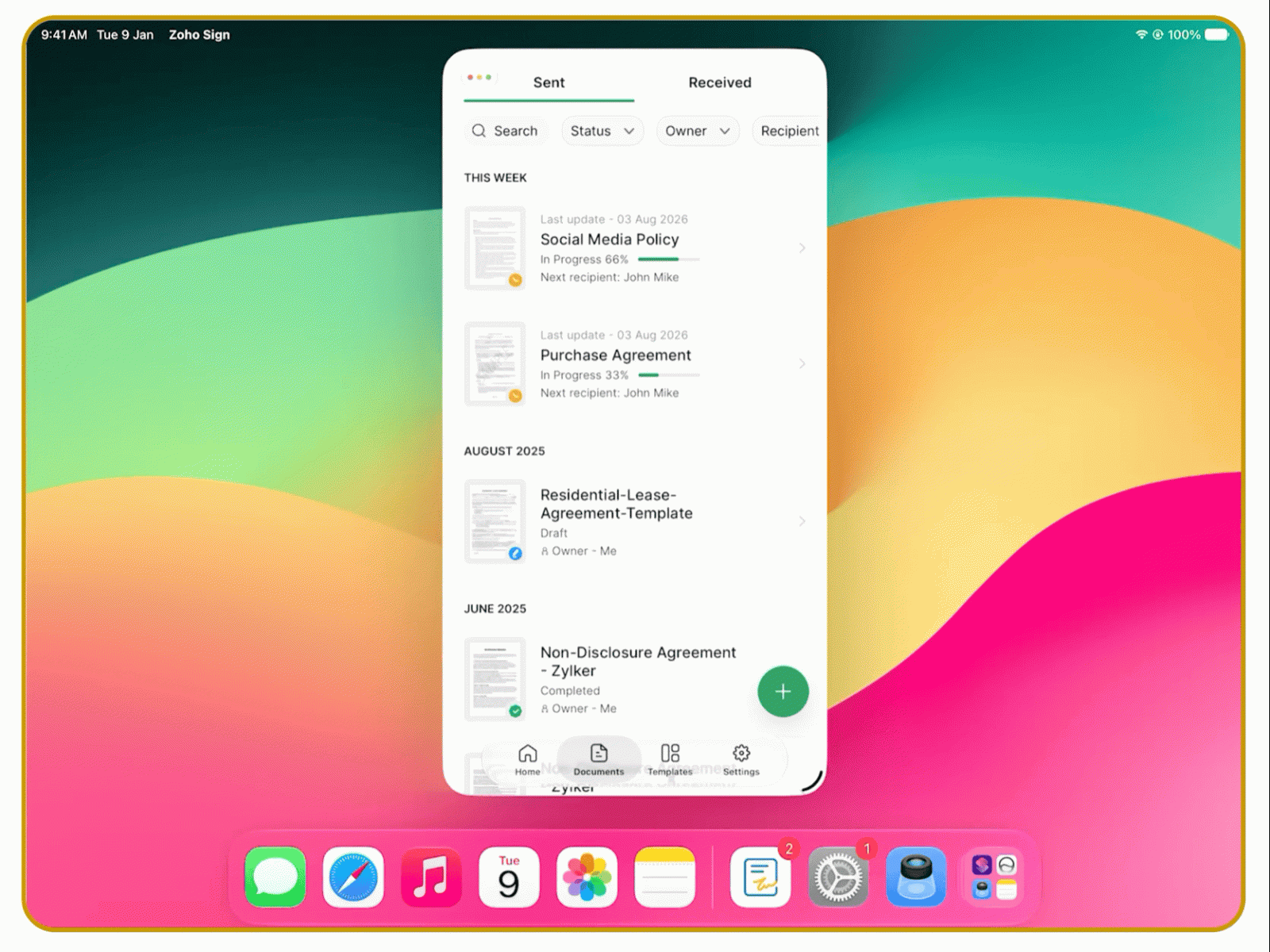Click the Search magnifier icon

(x=479, y=131)
